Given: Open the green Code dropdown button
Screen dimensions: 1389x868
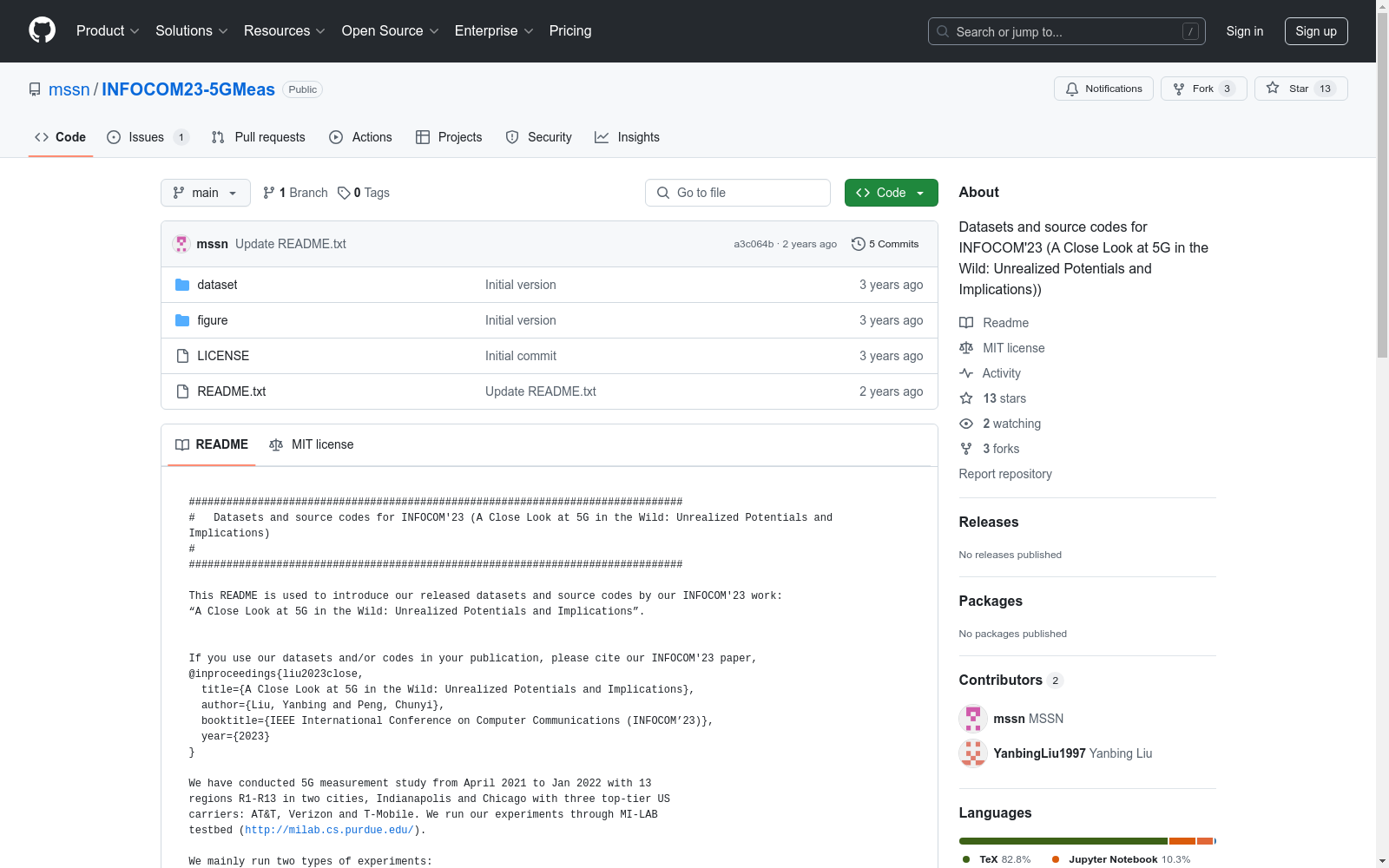Looking at the screenshot, I should click(891, 193).
